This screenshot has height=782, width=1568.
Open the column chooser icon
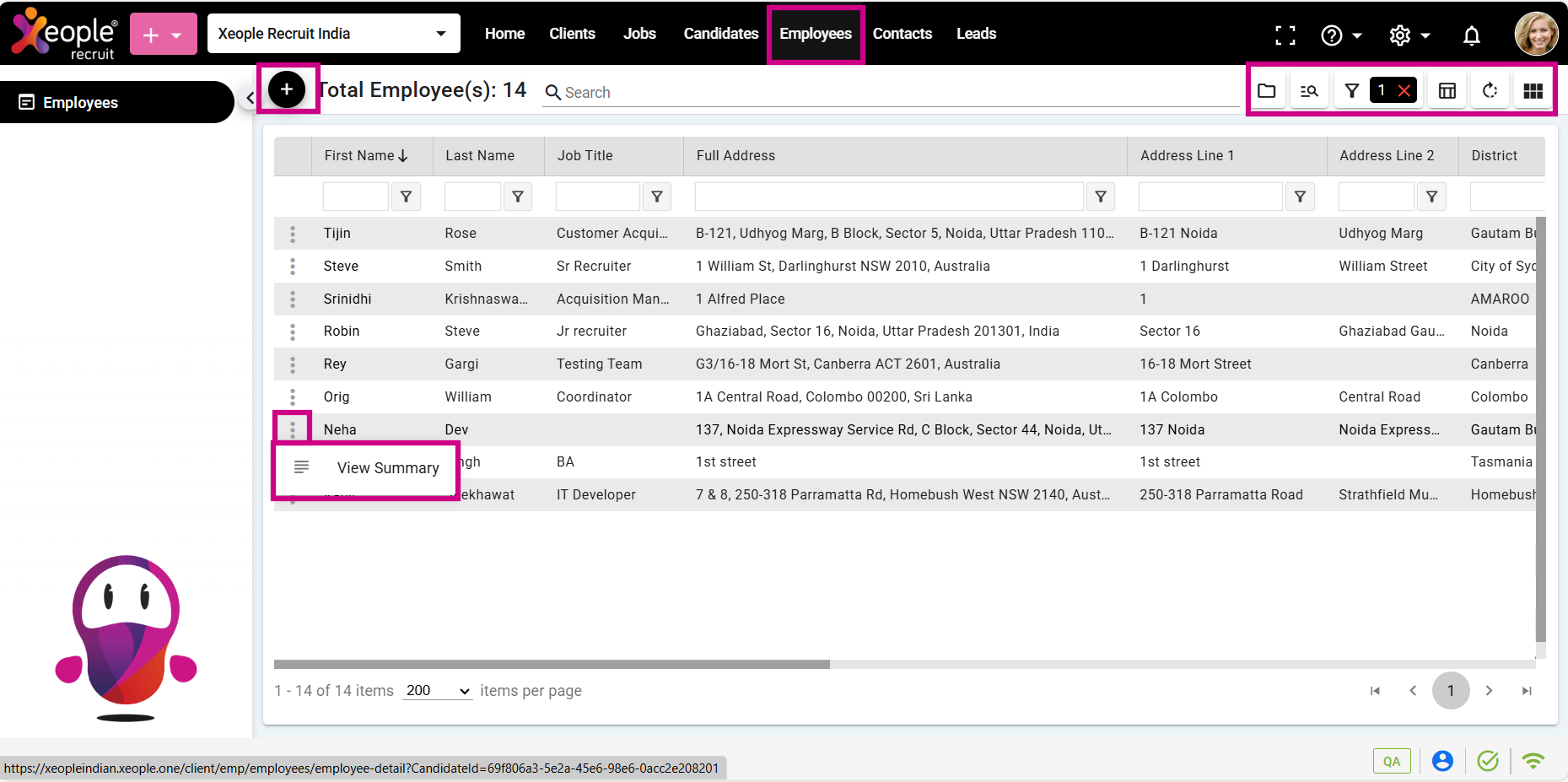tap(1447, 90)
